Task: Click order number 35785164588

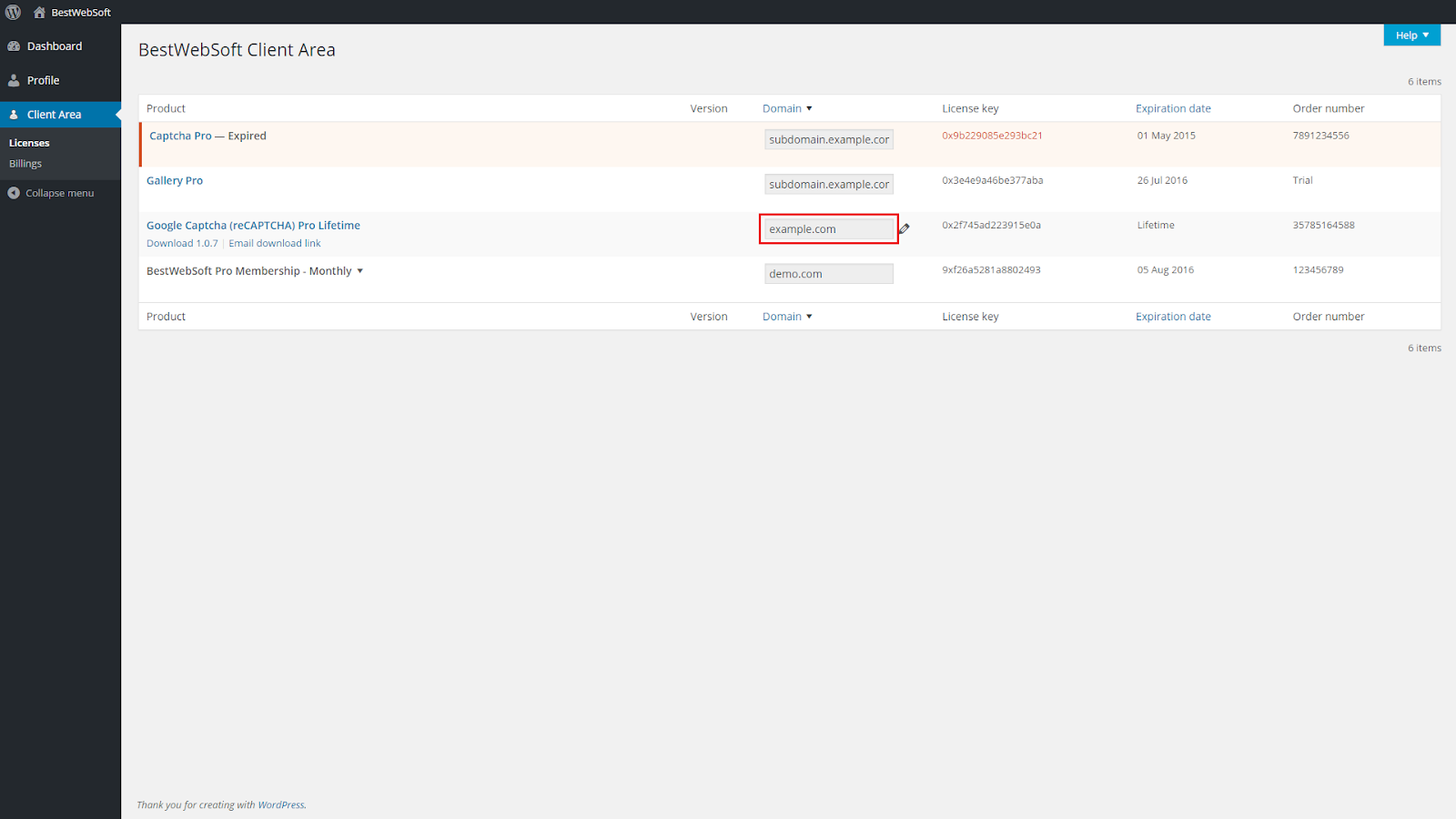Action: pyautogui.click(x=1323, y=225)
